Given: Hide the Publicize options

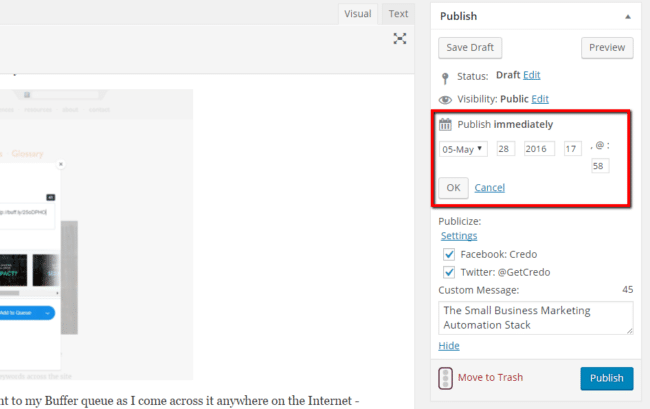Looking at the screenshot, I should [449, 346].
